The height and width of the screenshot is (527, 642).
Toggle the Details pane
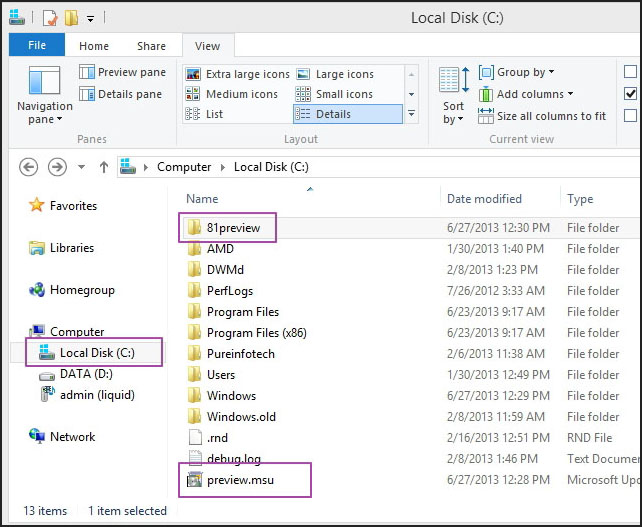[x=120, y=94]
